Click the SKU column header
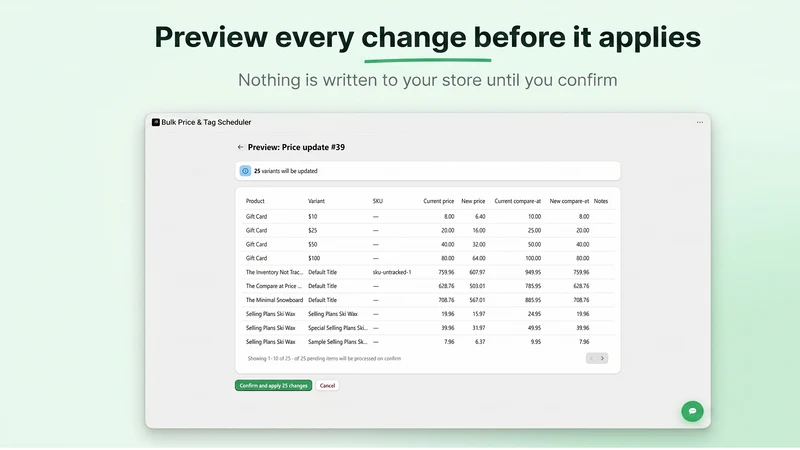The width and height of the screenshot is (800, 450). [378, 201]
